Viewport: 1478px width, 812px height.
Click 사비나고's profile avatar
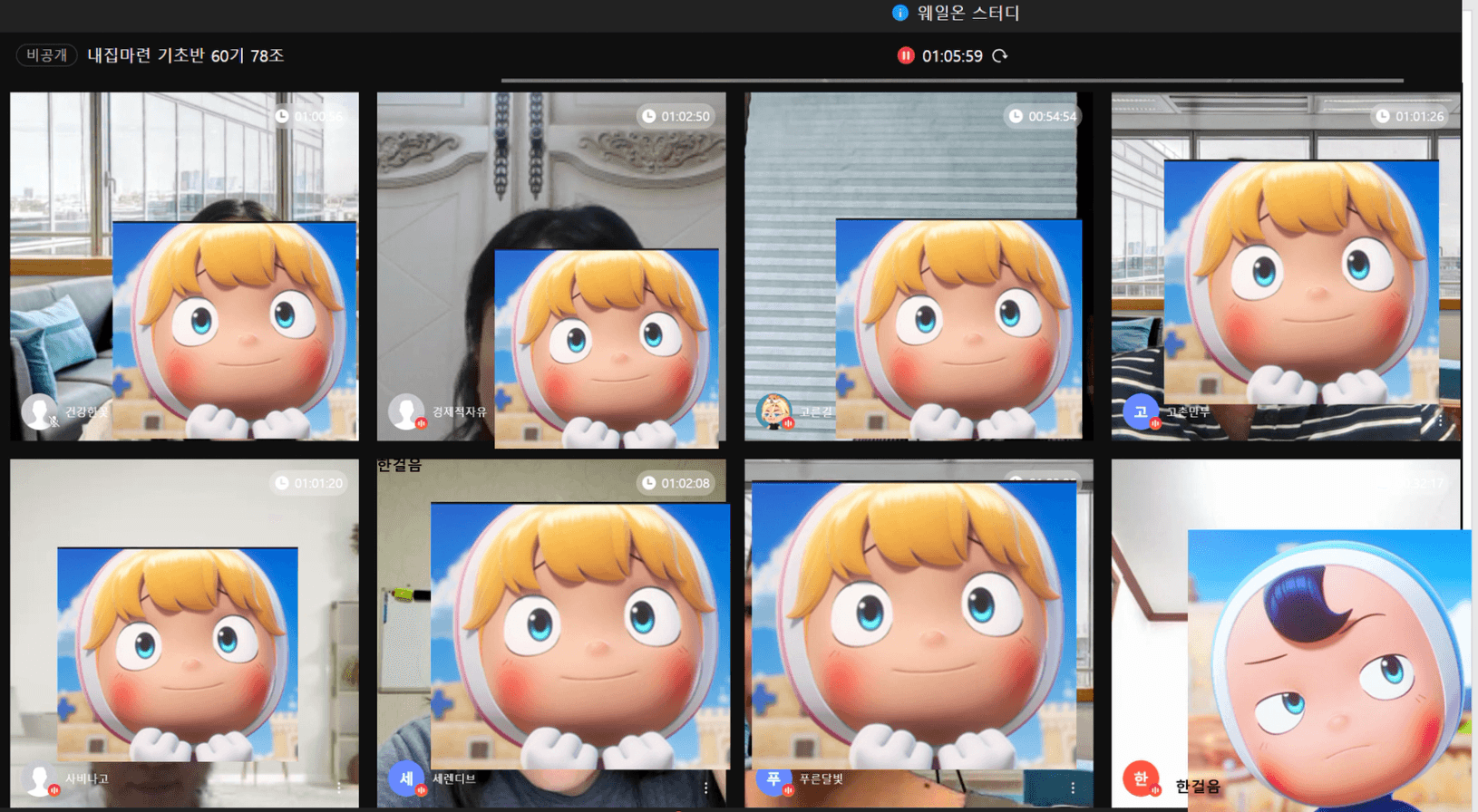point(39,779)
